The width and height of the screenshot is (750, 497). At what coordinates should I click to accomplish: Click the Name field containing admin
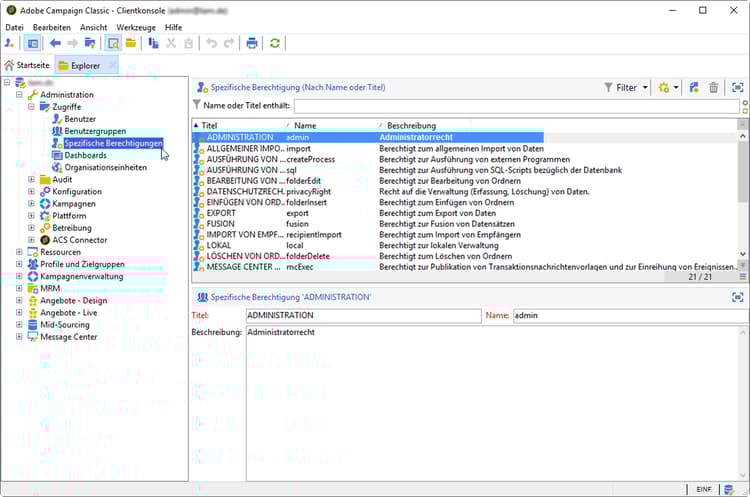click(x=631, y=316)
